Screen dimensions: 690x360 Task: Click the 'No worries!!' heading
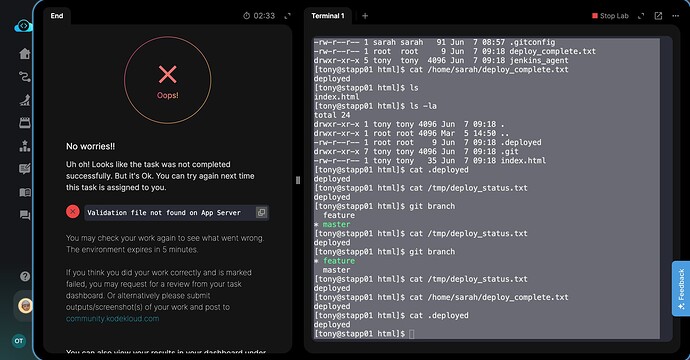click(91, 147)
